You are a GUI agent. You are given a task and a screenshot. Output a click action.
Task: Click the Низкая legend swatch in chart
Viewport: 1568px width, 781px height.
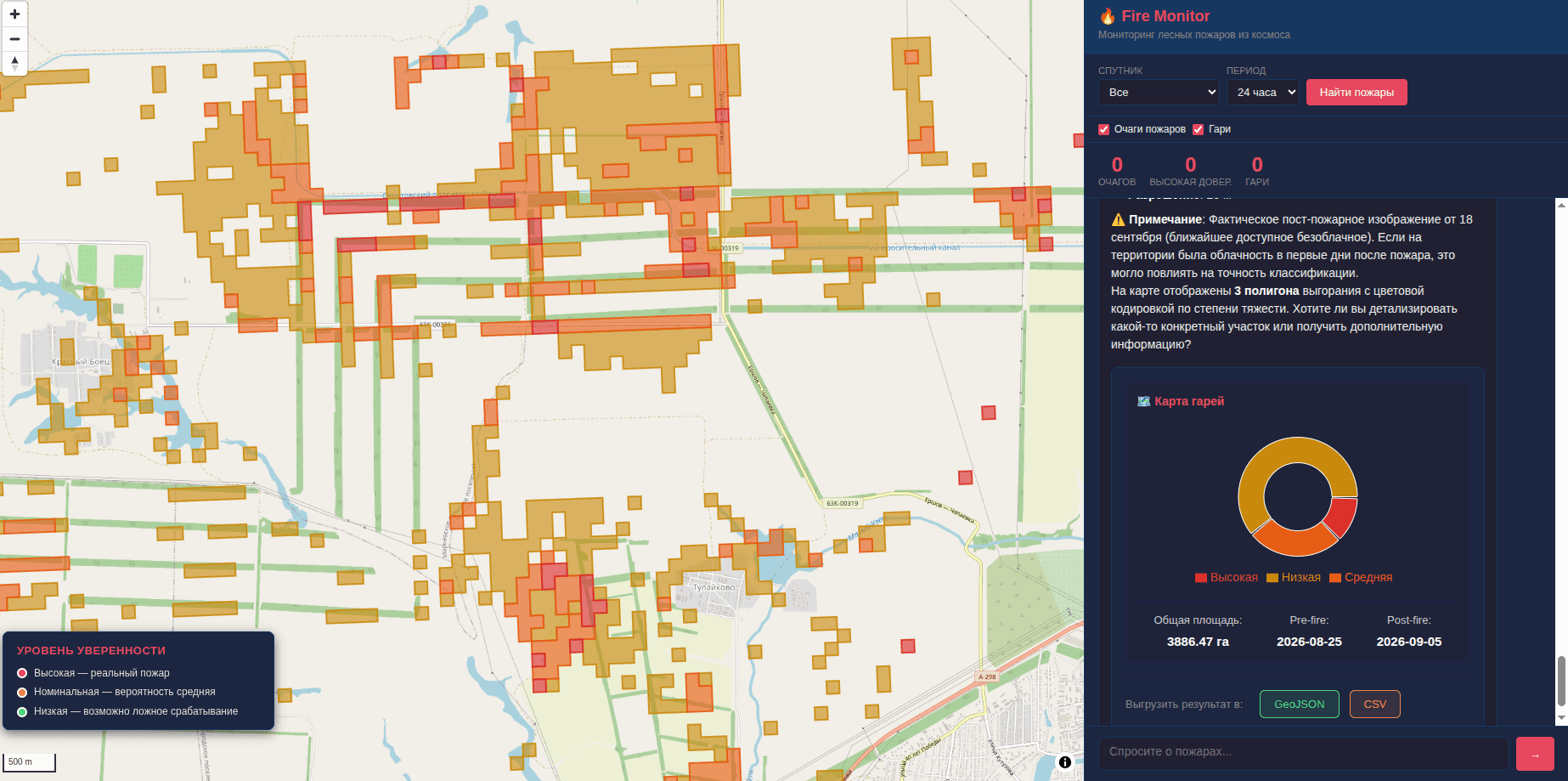pyautogui.click(x=1272, y=578)
